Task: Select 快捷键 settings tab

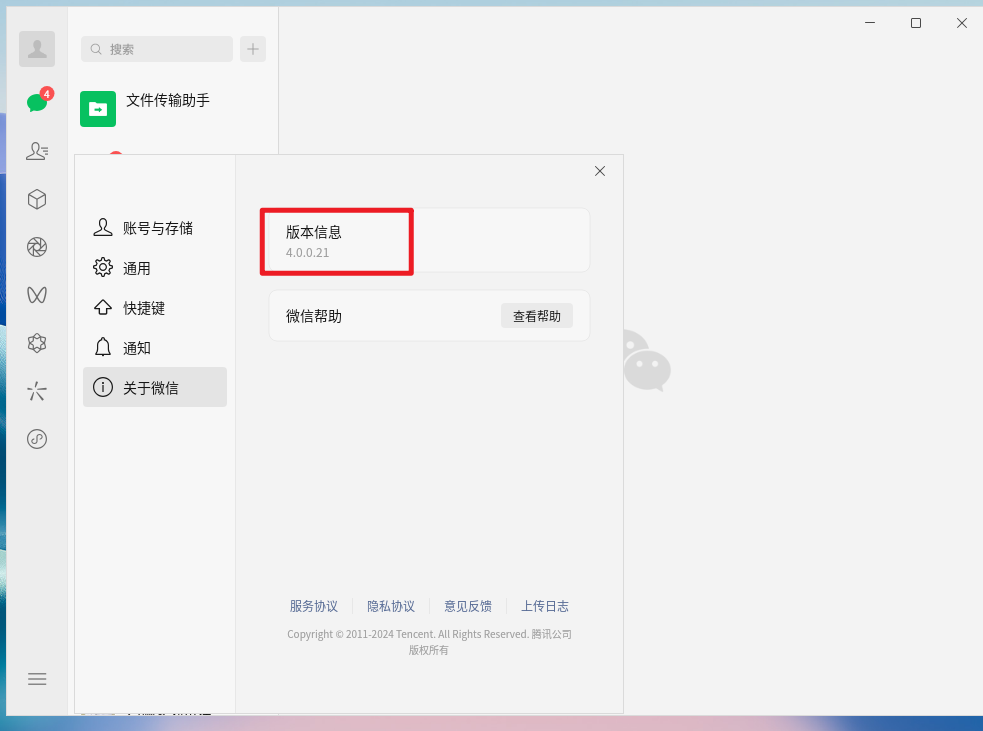Action: pos(155,308)
